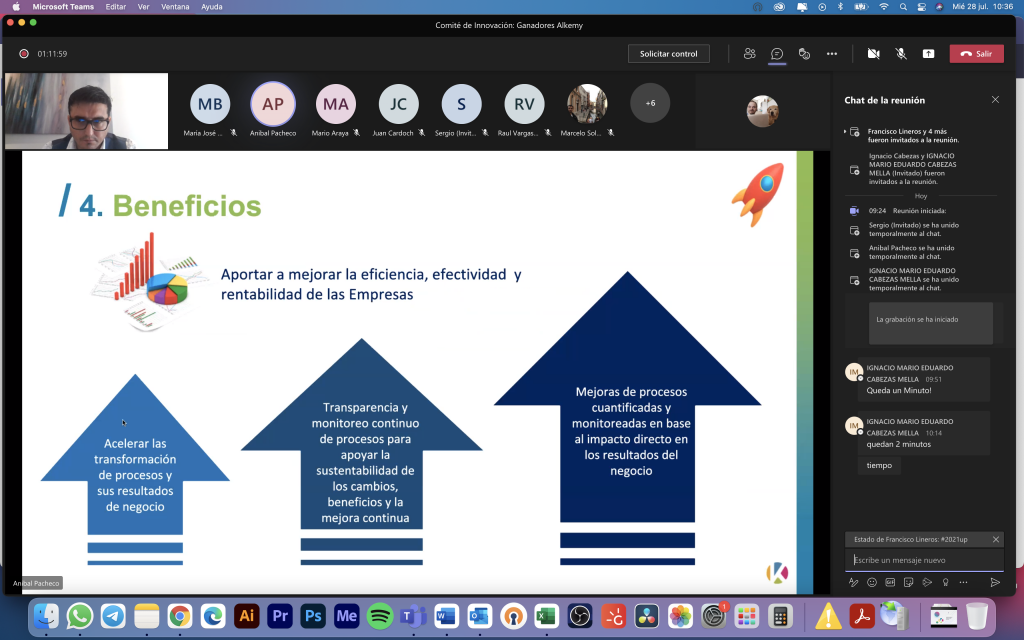The image size is (1024, 640).
Task: Toggle the meeting chat panel icon
Action: click(x=776, y=54)
